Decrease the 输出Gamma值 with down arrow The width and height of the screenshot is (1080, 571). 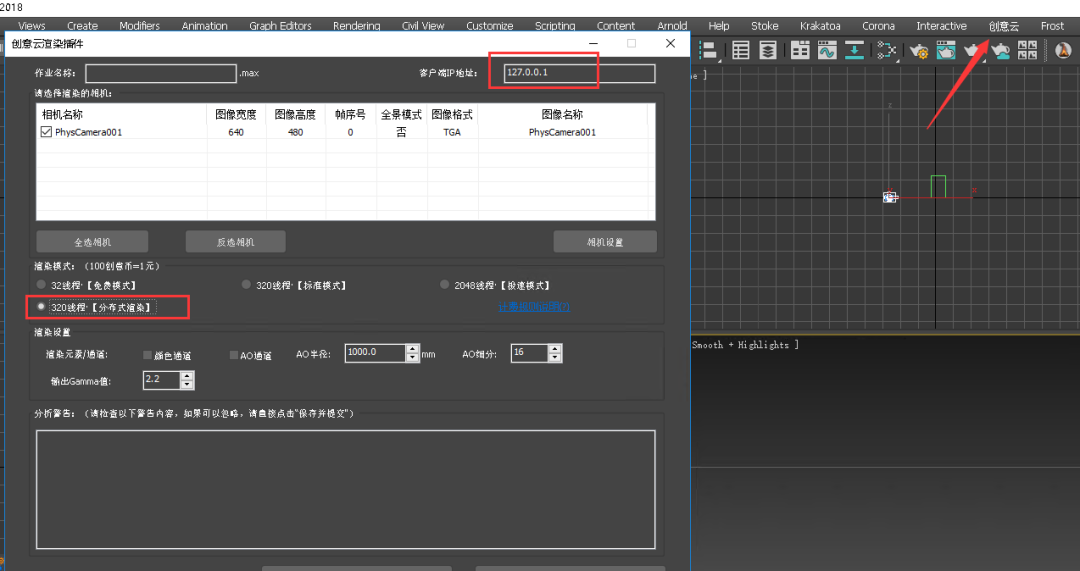coord(187,385)
